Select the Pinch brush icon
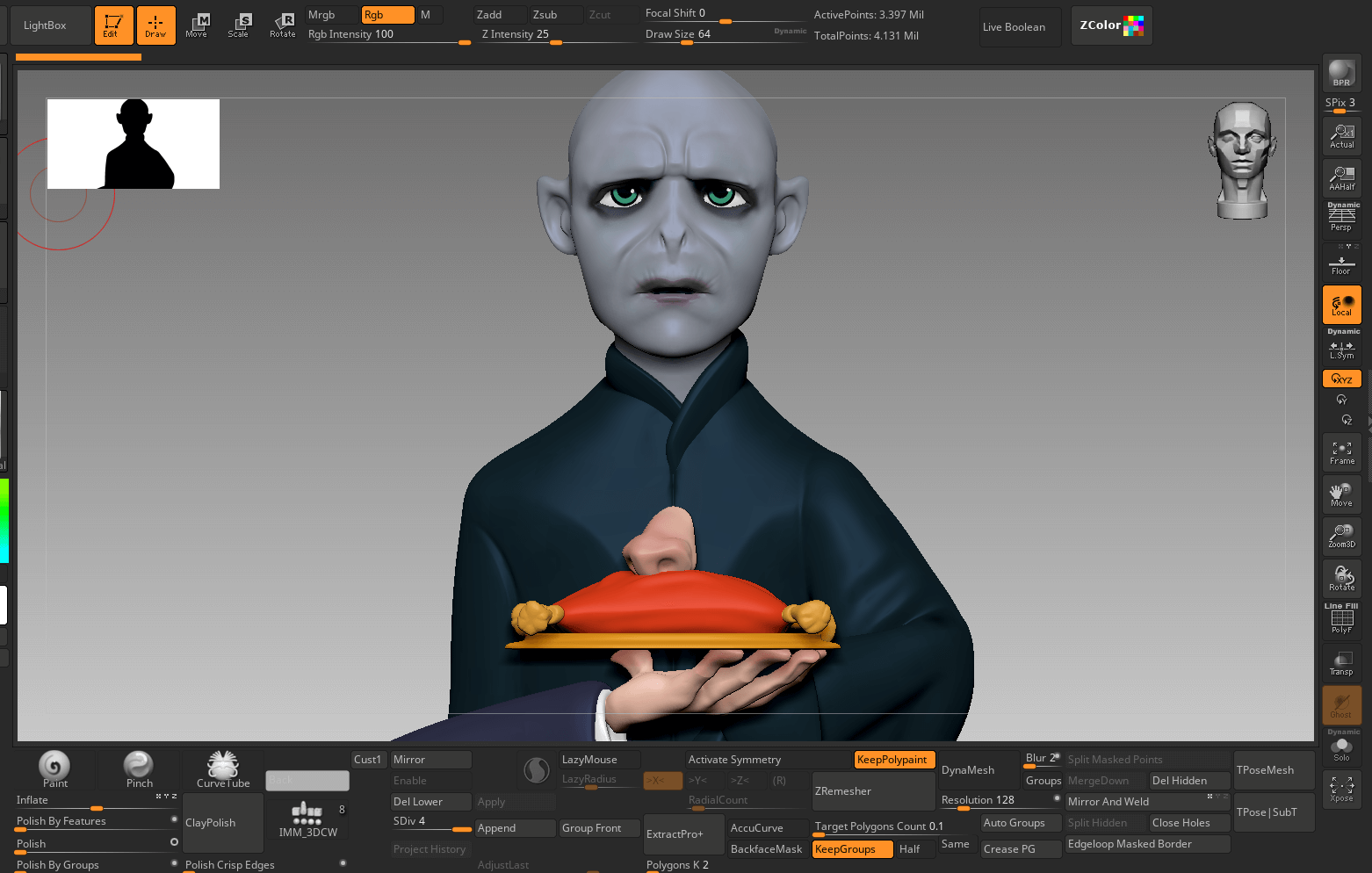This screenshot has height=873, width=1372. [139, 769]
